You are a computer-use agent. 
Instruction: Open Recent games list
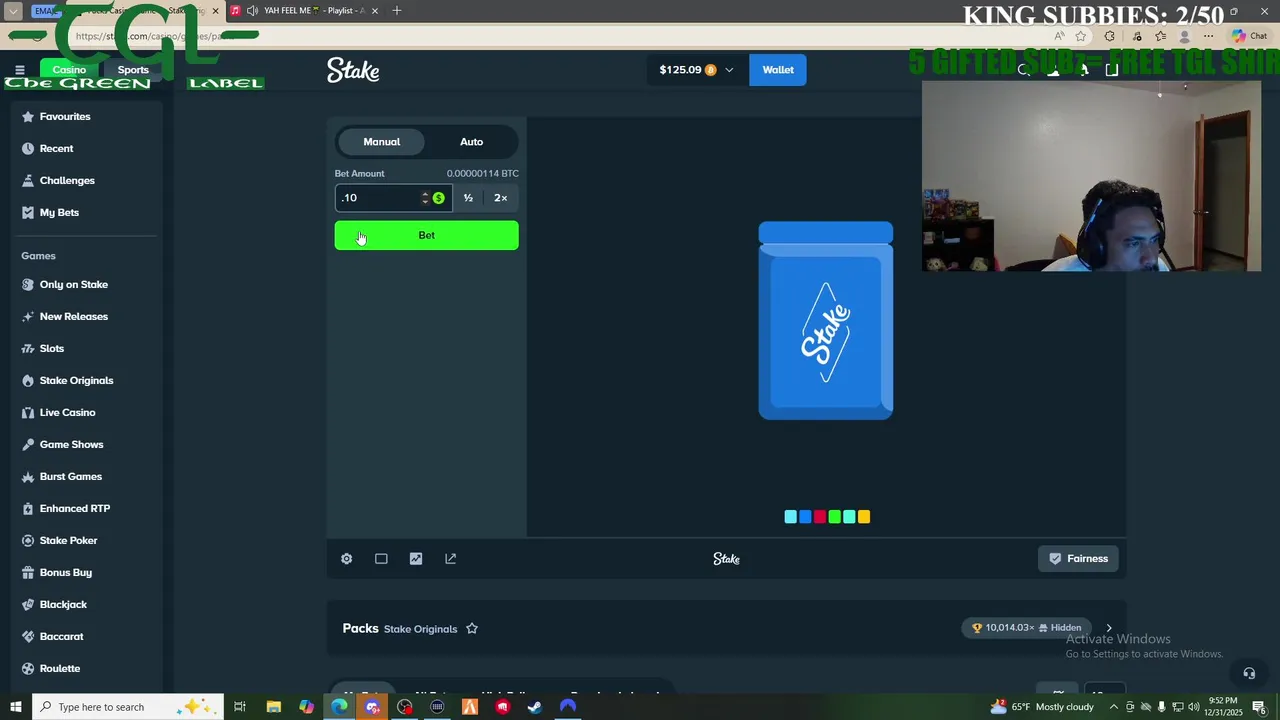56,148
